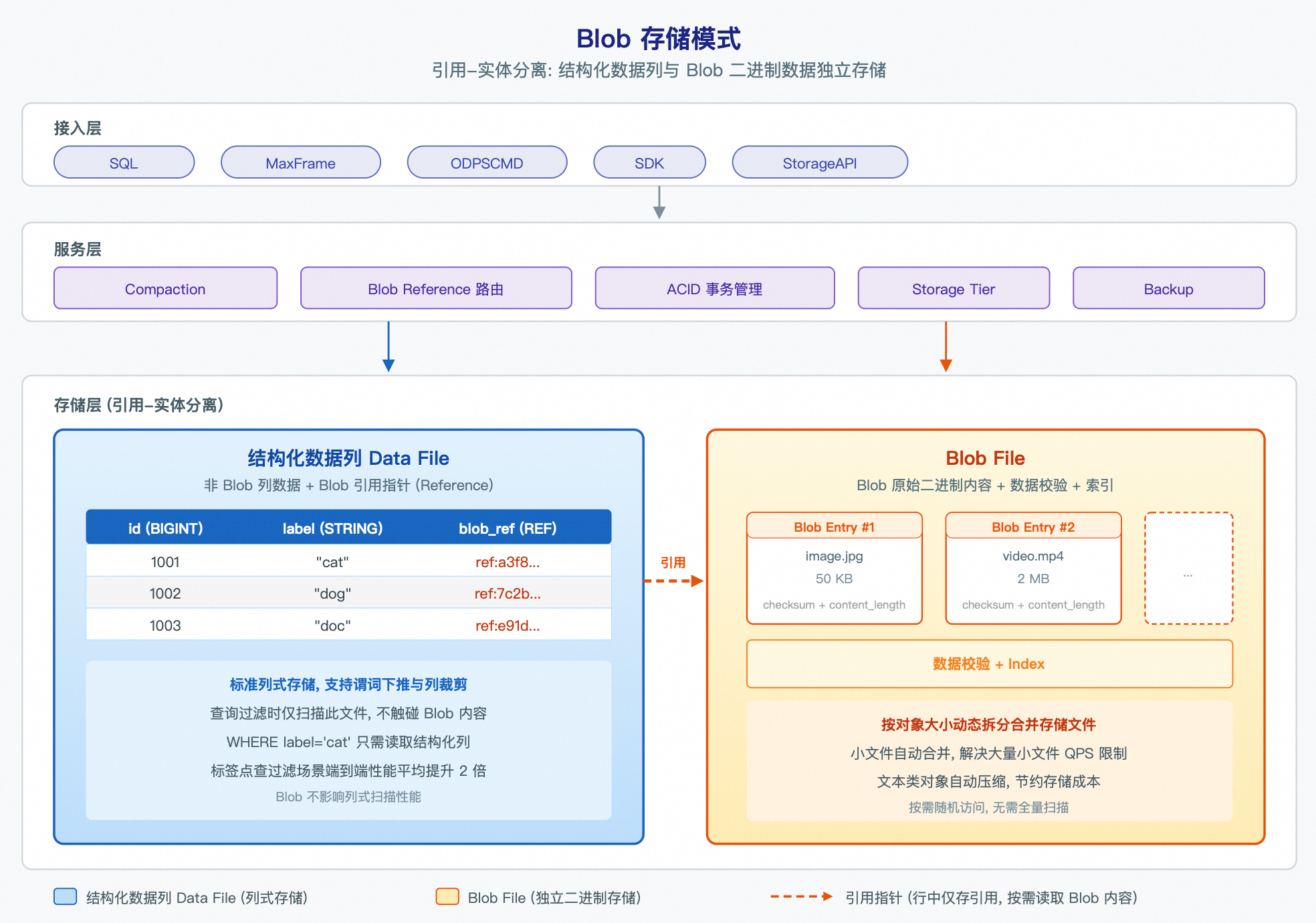Click video.mp4 in Blob Entry #2
Viewport: 1316px width, 923px height.
pyautogui.click(x=1033, y=555)
